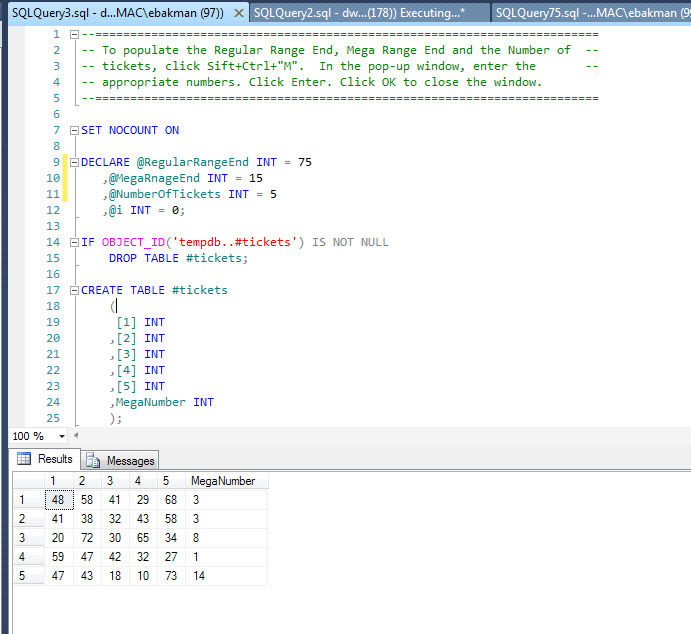Switch to the SQLQuery75.sql tab

point(590,12)
